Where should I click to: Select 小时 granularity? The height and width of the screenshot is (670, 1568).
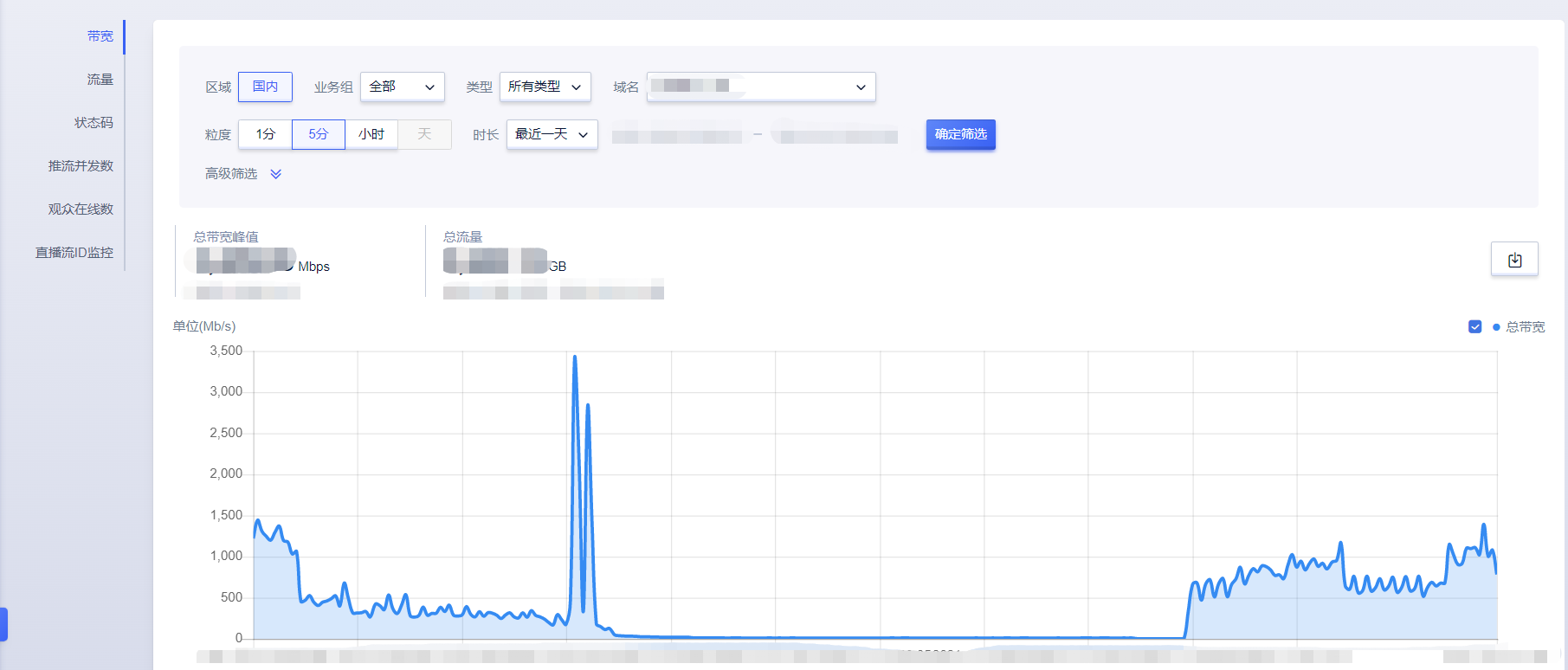coord(371,134)
